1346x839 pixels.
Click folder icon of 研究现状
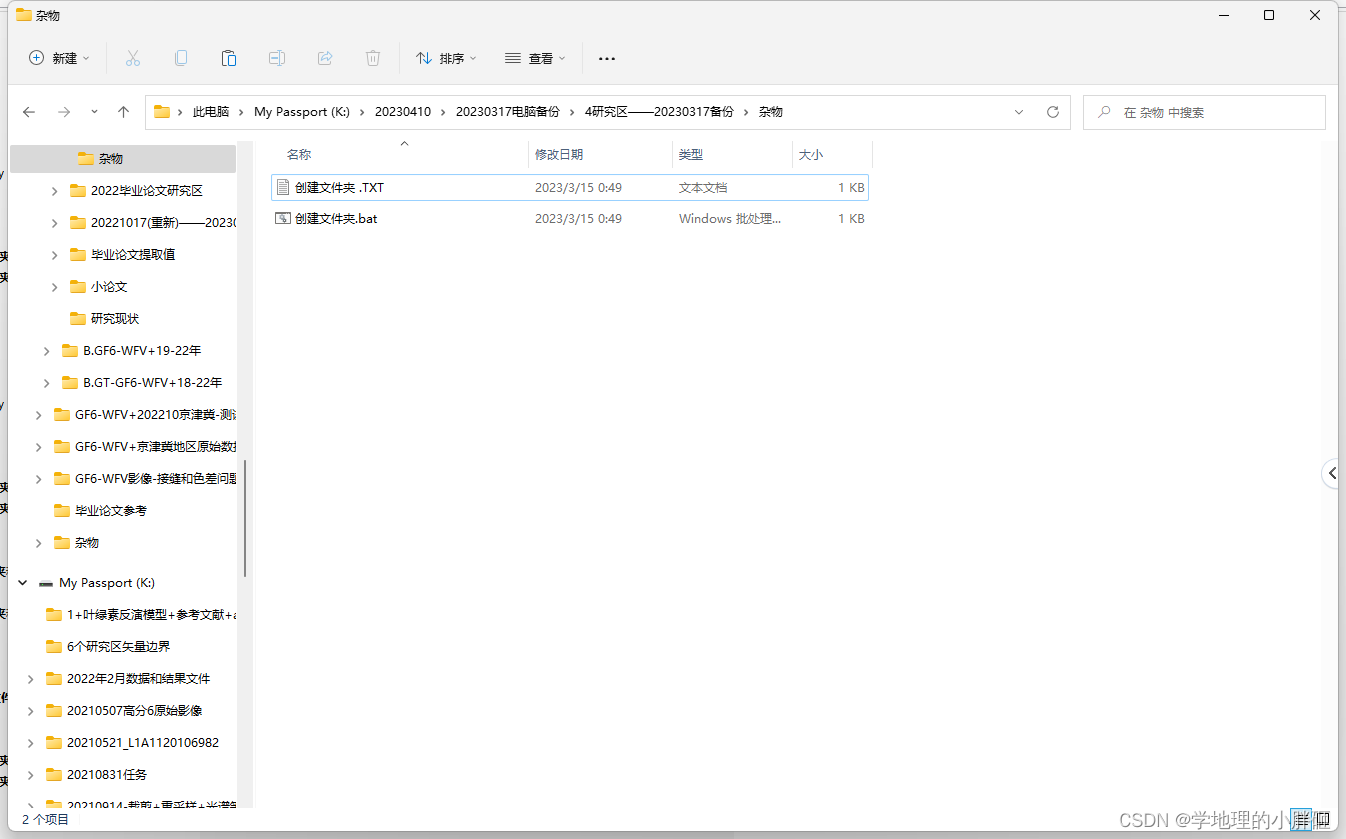tap(78, 318)
